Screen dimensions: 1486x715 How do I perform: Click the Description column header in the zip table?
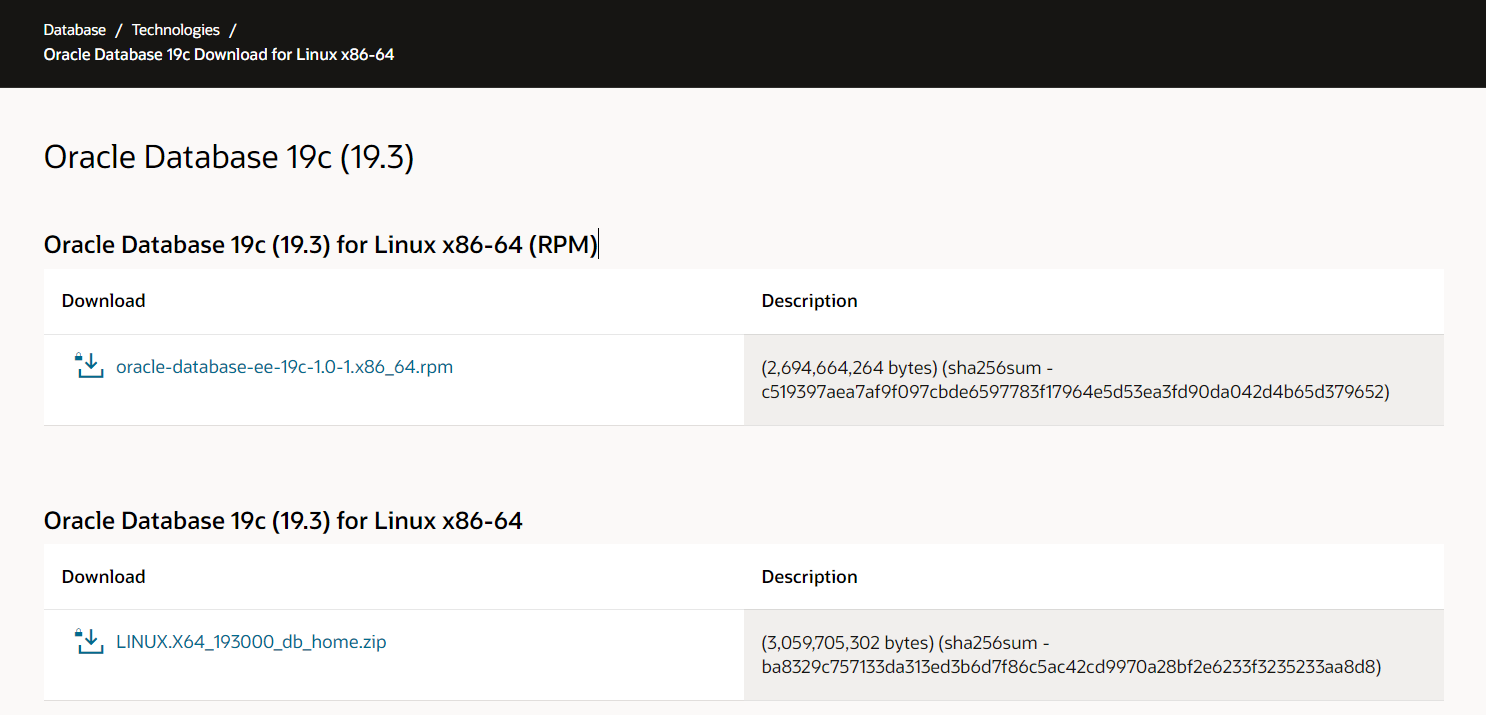810,577
